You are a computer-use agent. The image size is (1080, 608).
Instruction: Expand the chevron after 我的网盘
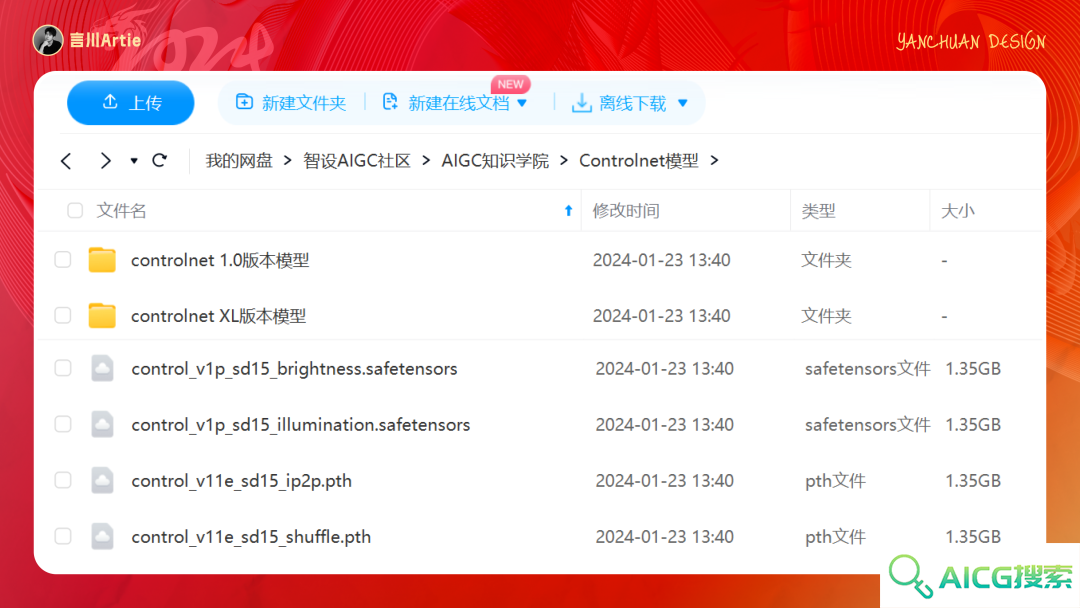[288, 160]
